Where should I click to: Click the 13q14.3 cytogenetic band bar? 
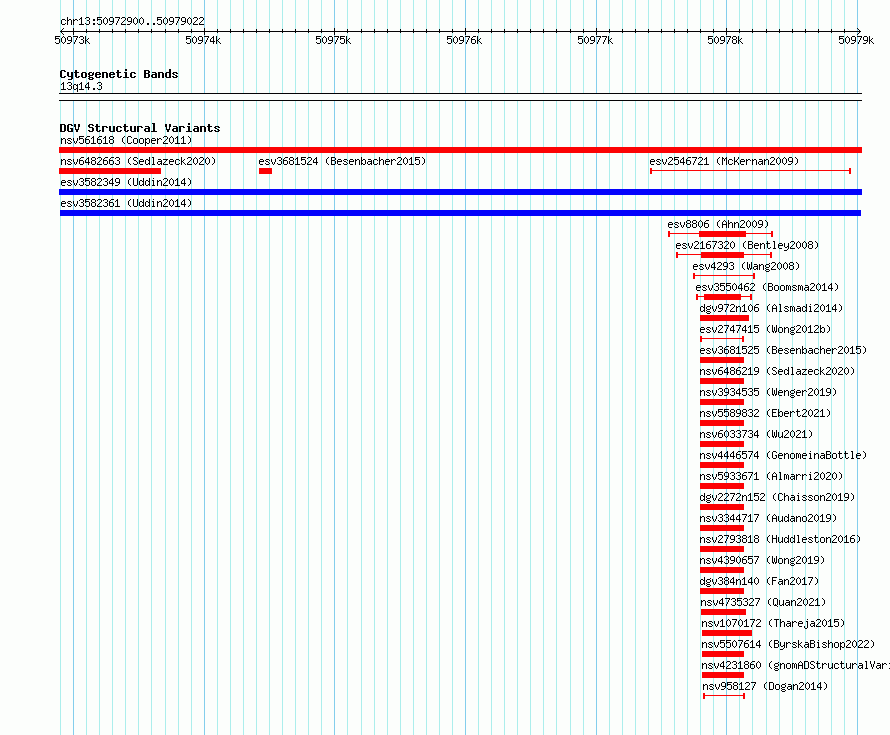[460, 97]
